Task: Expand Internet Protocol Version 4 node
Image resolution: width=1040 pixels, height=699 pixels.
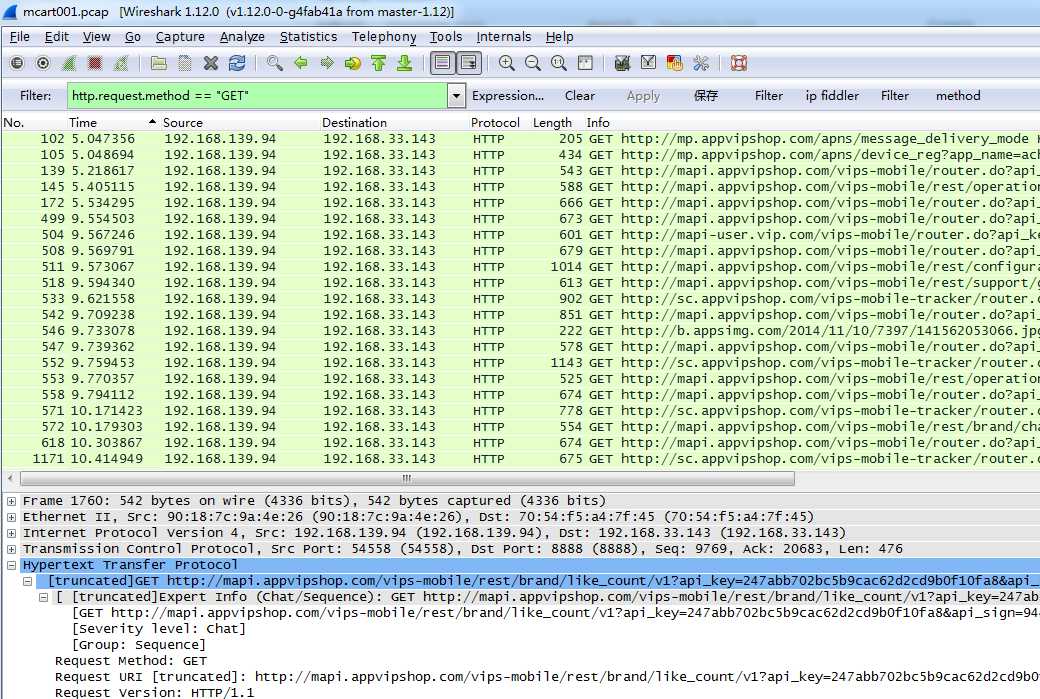Action: click(11, 533)
